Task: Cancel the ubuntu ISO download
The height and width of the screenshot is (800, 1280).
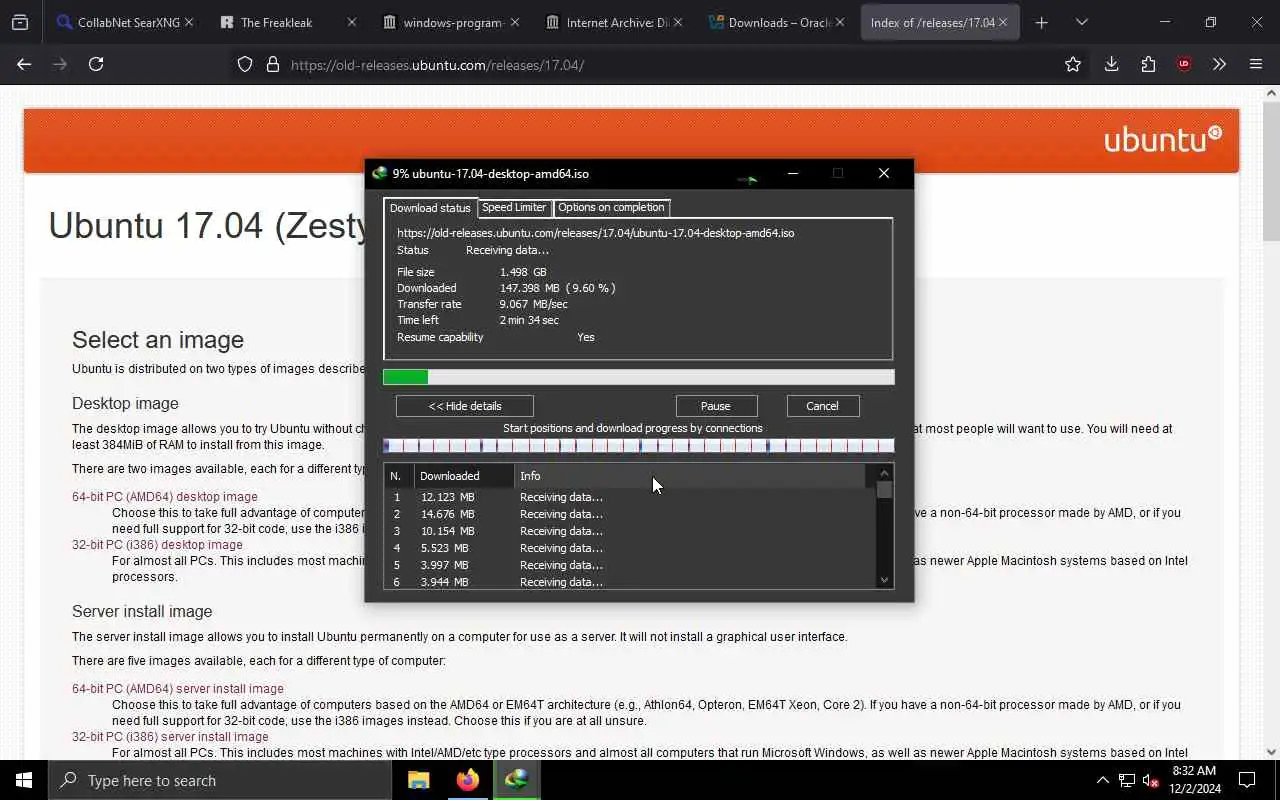Action: click(822, 405)
